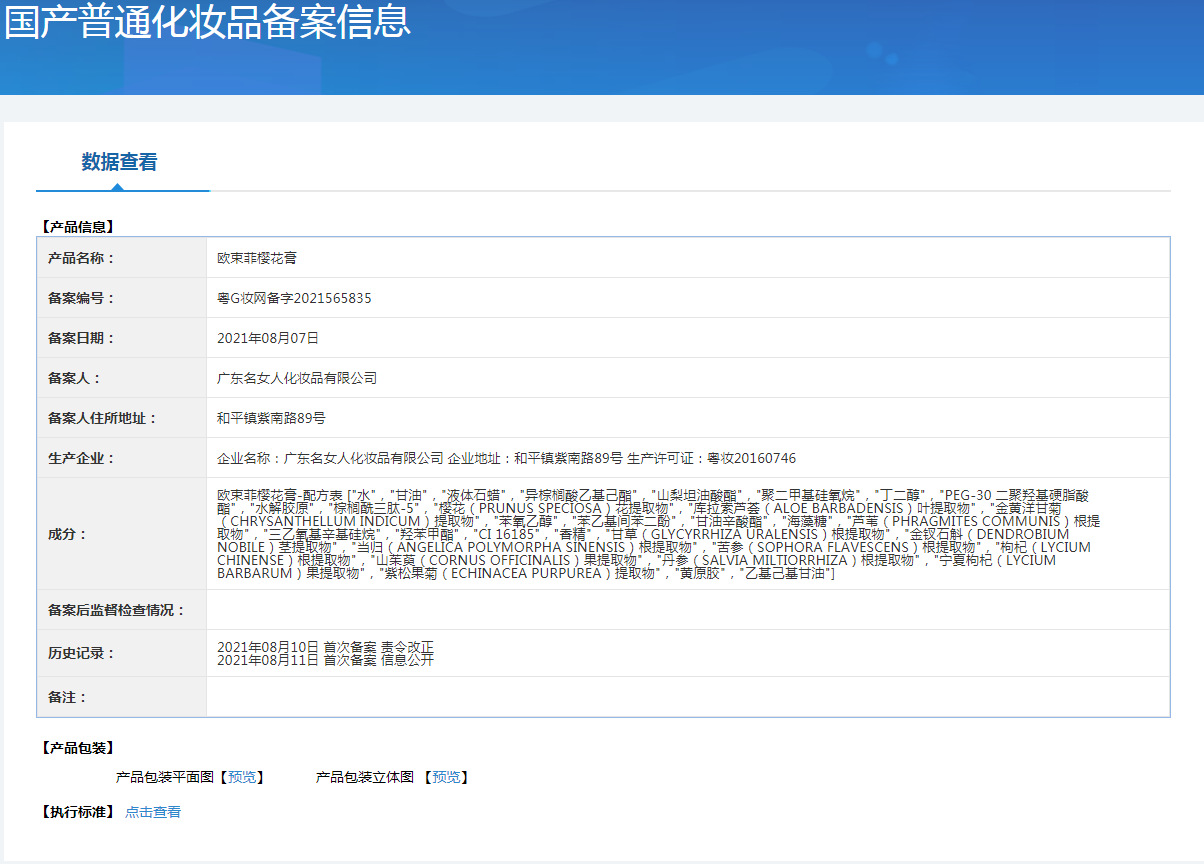The height and width of the screenshot is (864, 1204).
Task: Select the ingredient list text under 成分
Action: point(660,534)
